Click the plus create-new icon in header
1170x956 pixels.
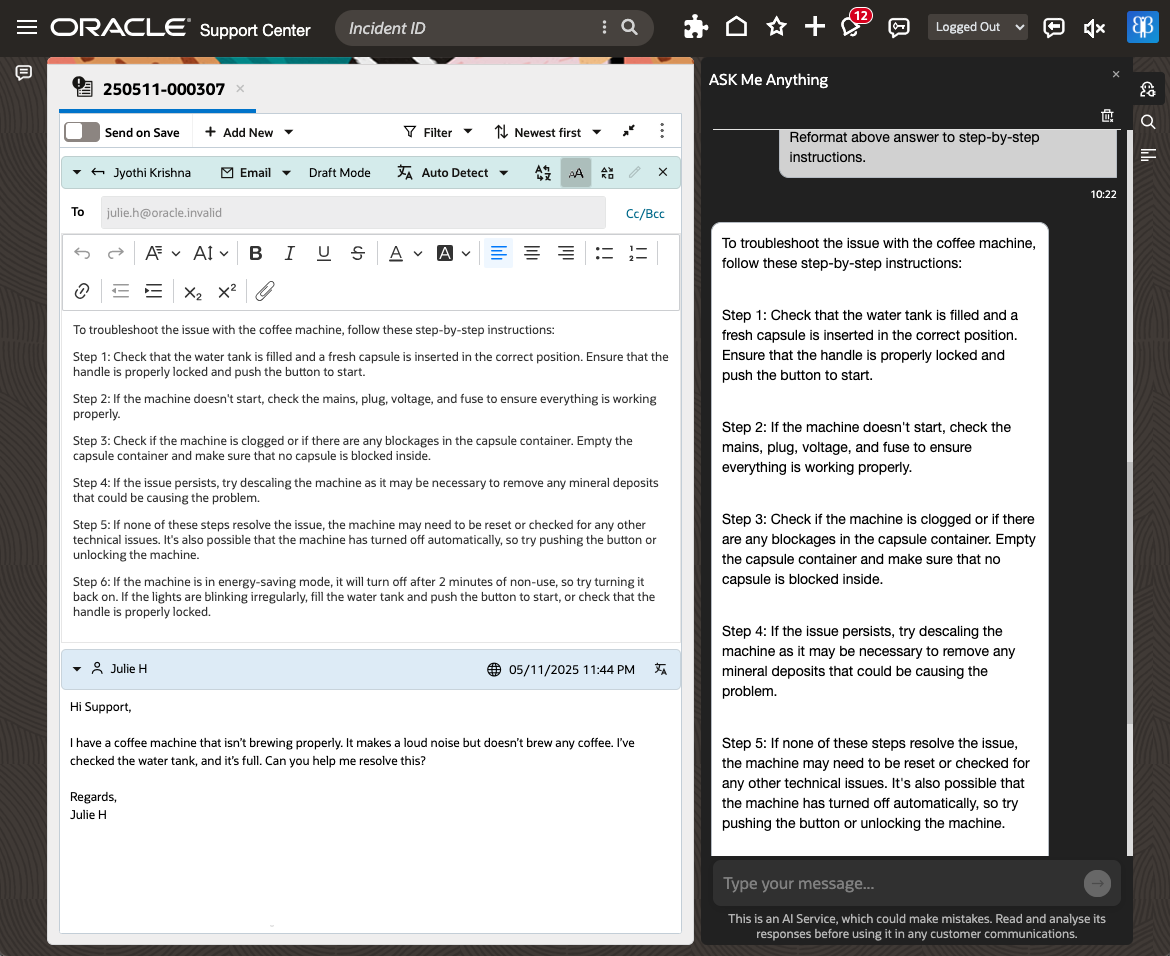pos(815,27)
